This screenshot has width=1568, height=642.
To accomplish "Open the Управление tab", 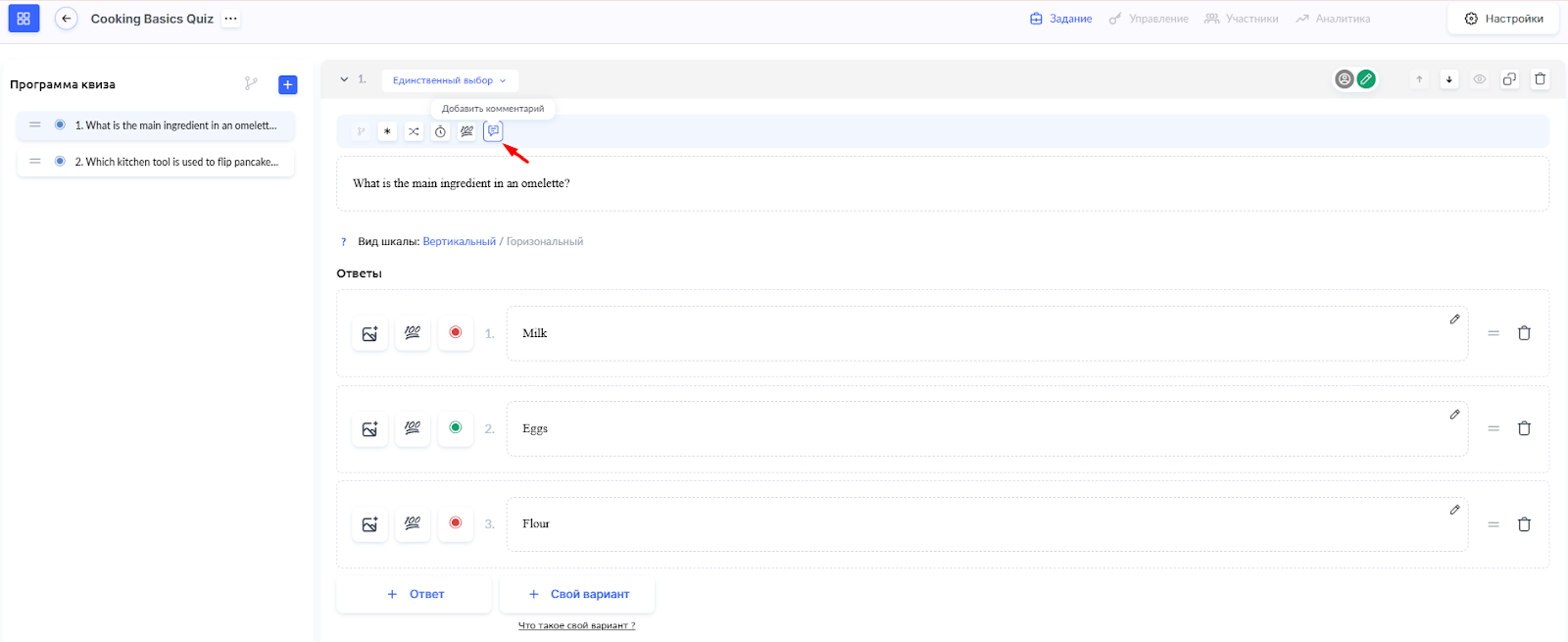I will pos(1149,19).
